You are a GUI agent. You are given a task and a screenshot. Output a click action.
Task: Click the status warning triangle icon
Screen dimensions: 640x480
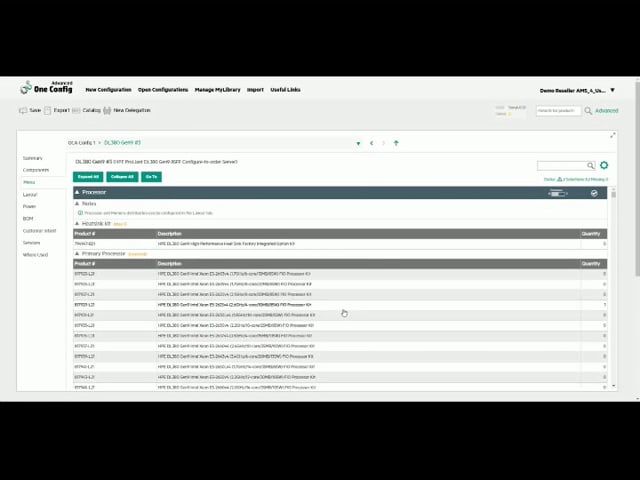(560, 179)
